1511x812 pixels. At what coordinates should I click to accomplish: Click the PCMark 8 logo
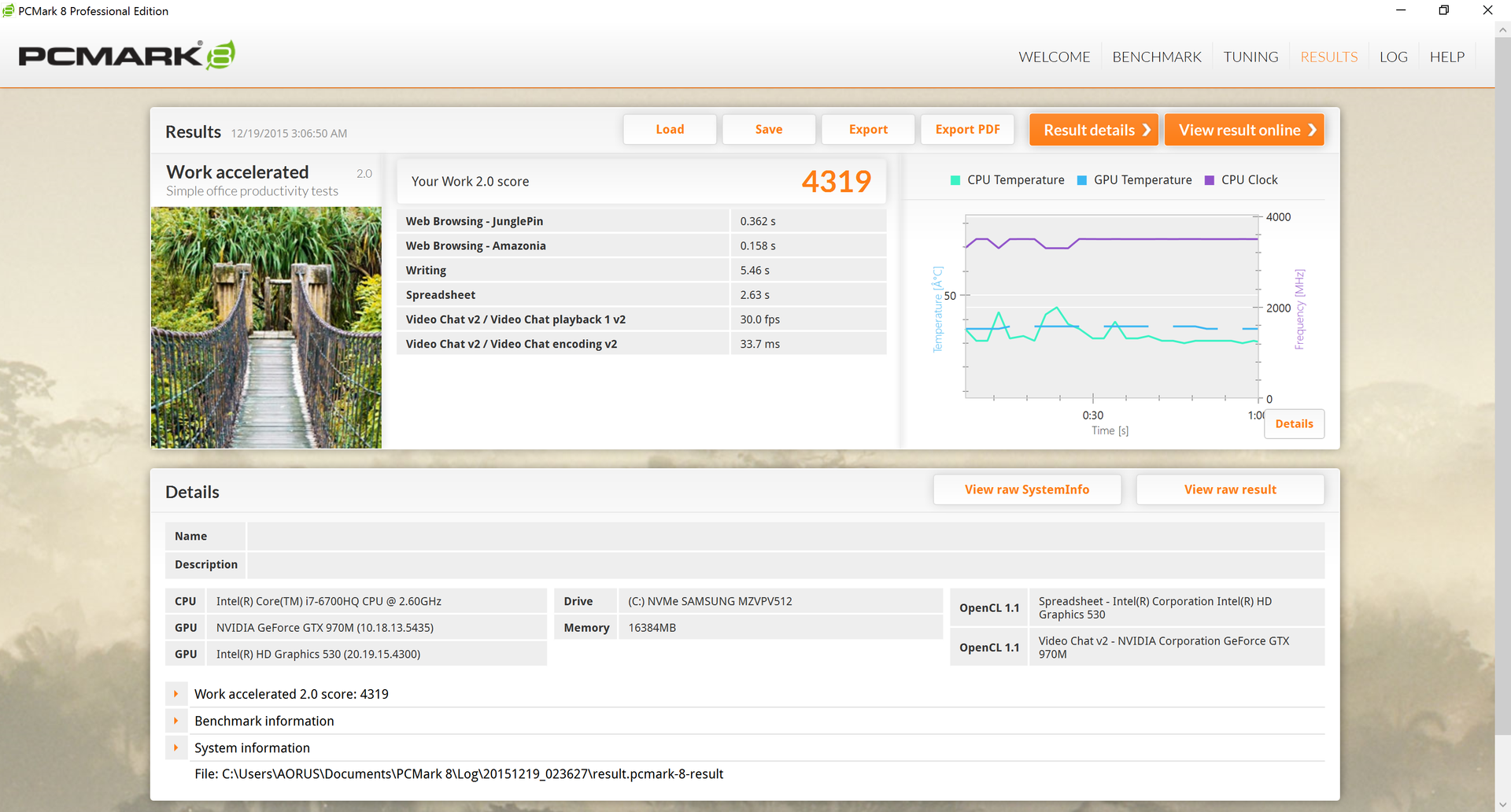click(127, 55)
